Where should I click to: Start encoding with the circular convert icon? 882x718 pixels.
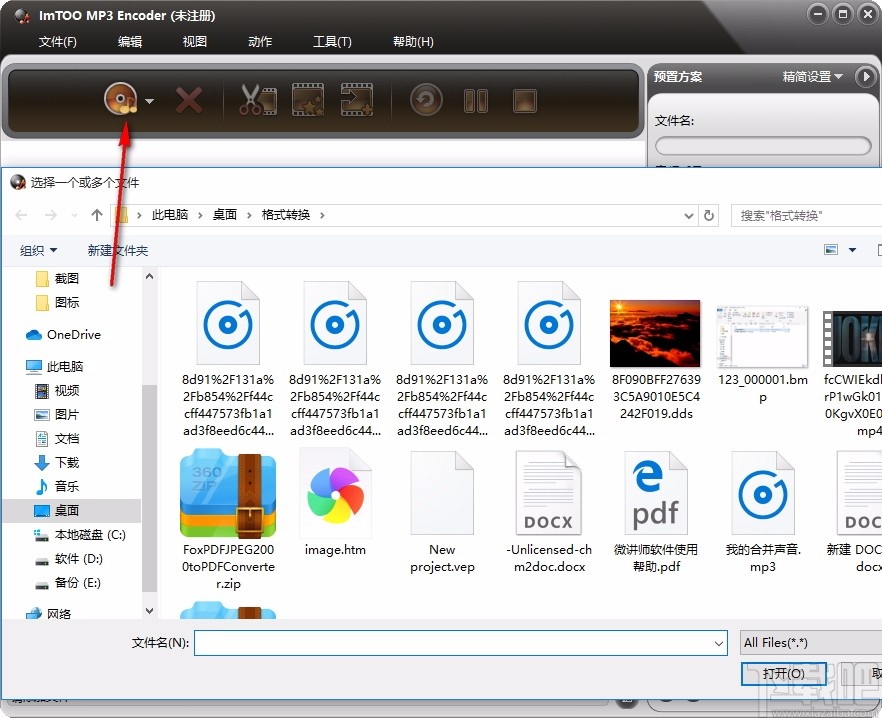[x=424, y=100]
